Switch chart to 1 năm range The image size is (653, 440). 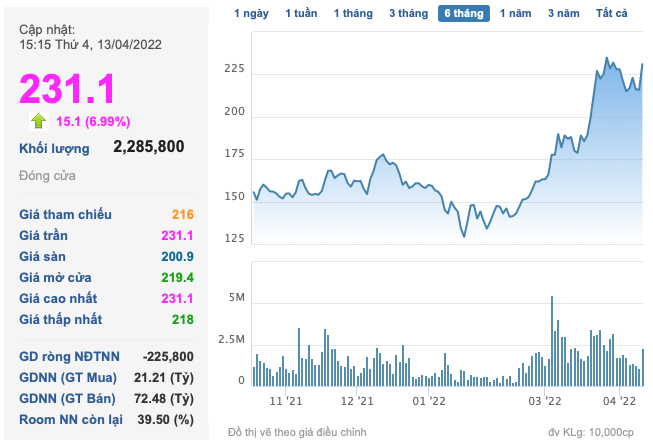point(516,13)
